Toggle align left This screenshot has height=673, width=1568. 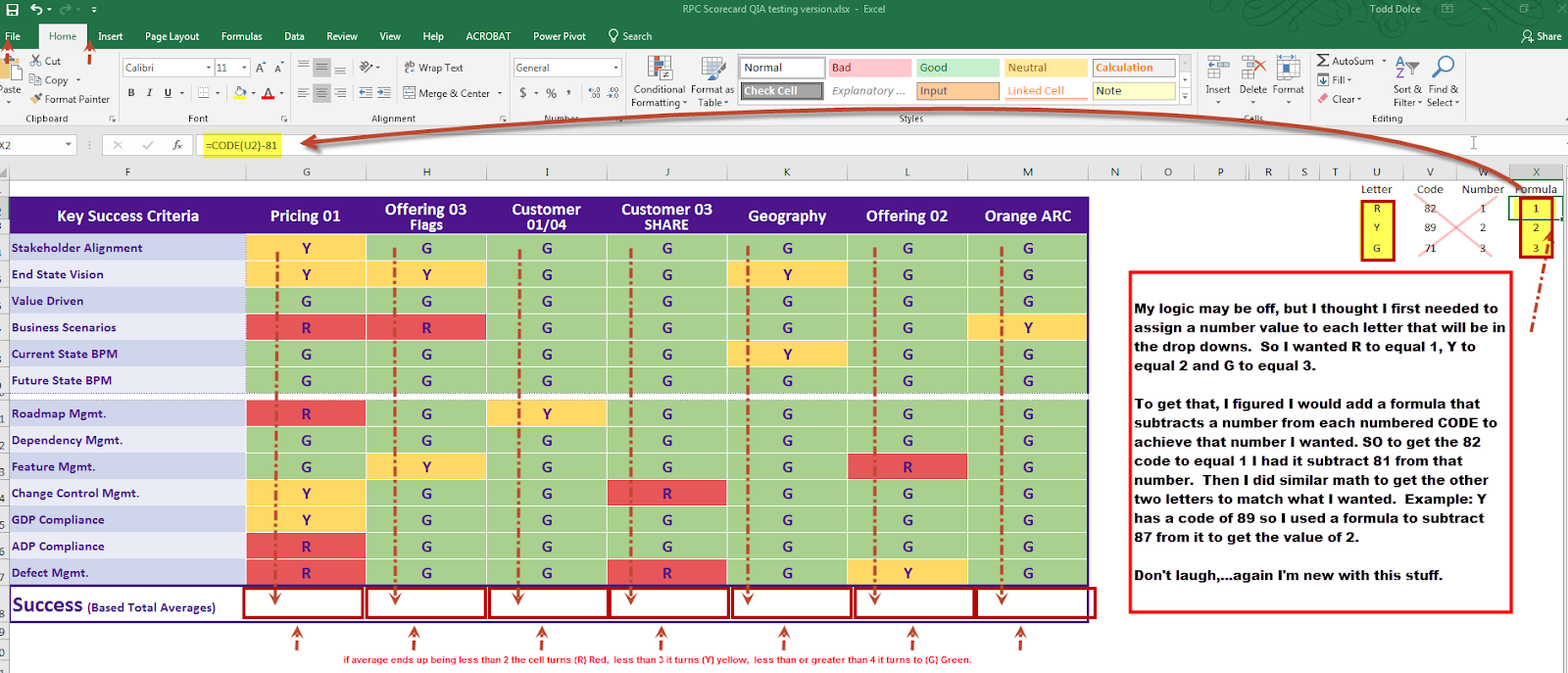(304, 93)
